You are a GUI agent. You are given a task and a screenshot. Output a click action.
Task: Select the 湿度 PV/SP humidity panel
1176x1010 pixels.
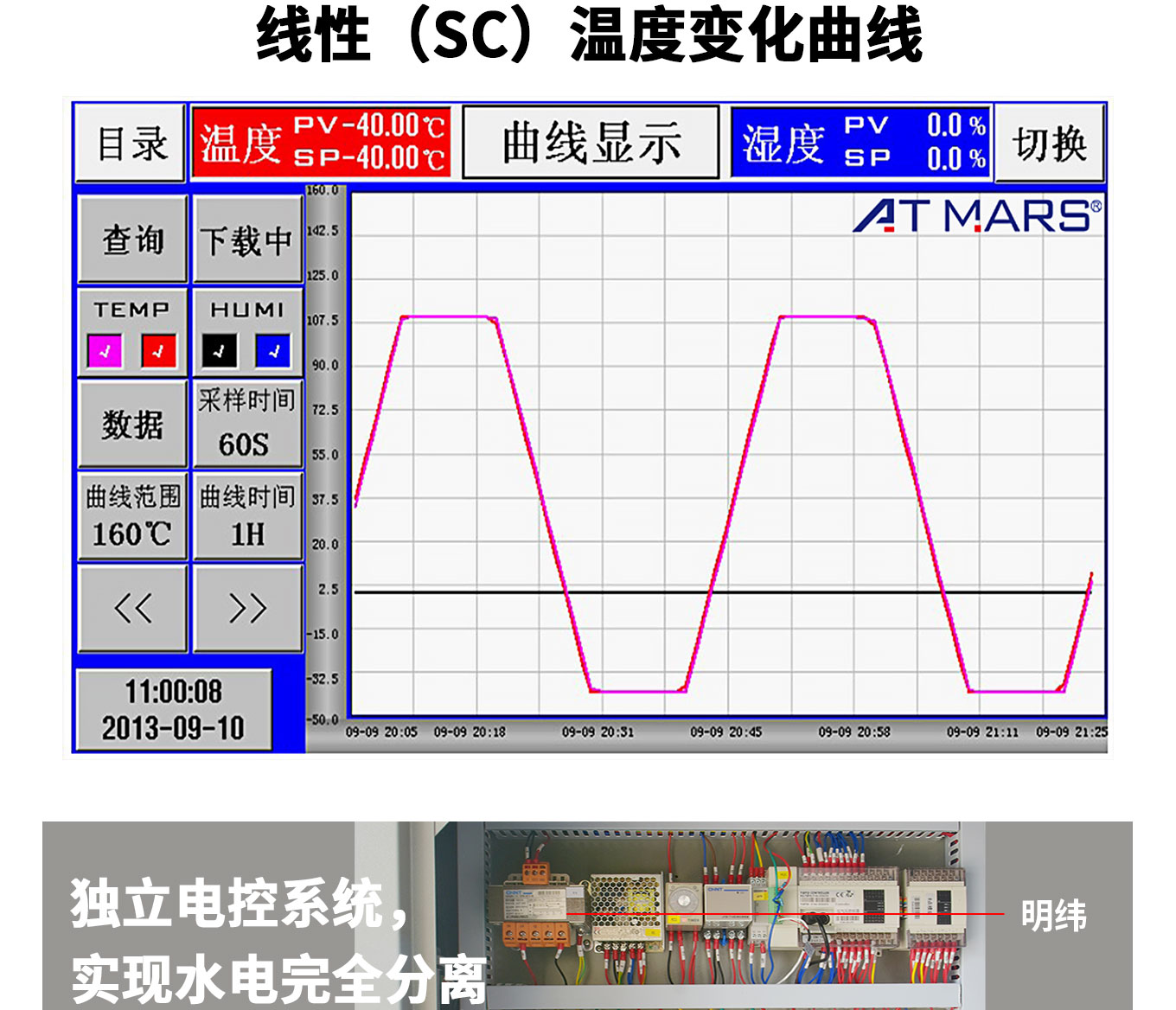(x=861, y=143)
